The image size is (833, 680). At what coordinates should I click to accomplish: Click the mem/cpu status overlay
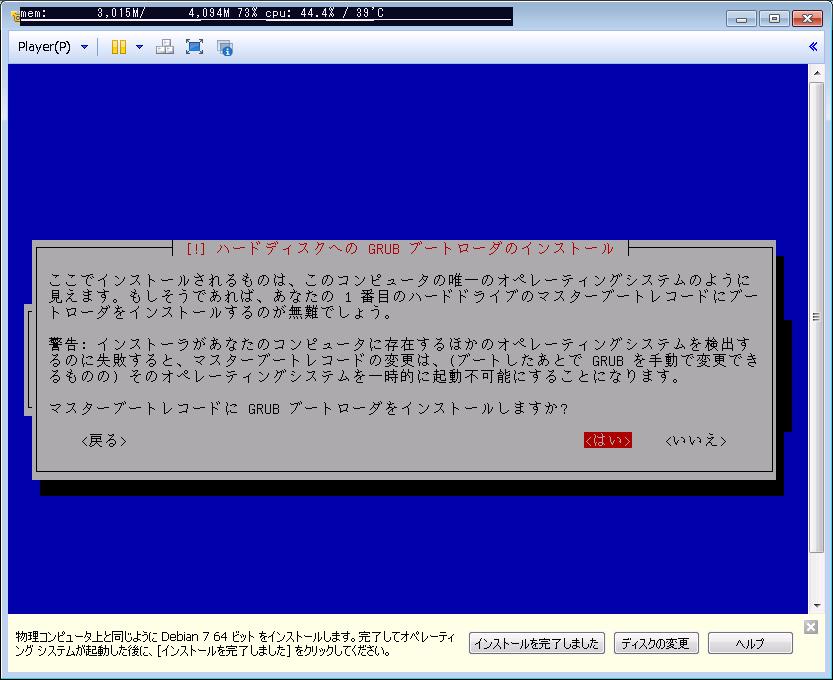point(266,15)
